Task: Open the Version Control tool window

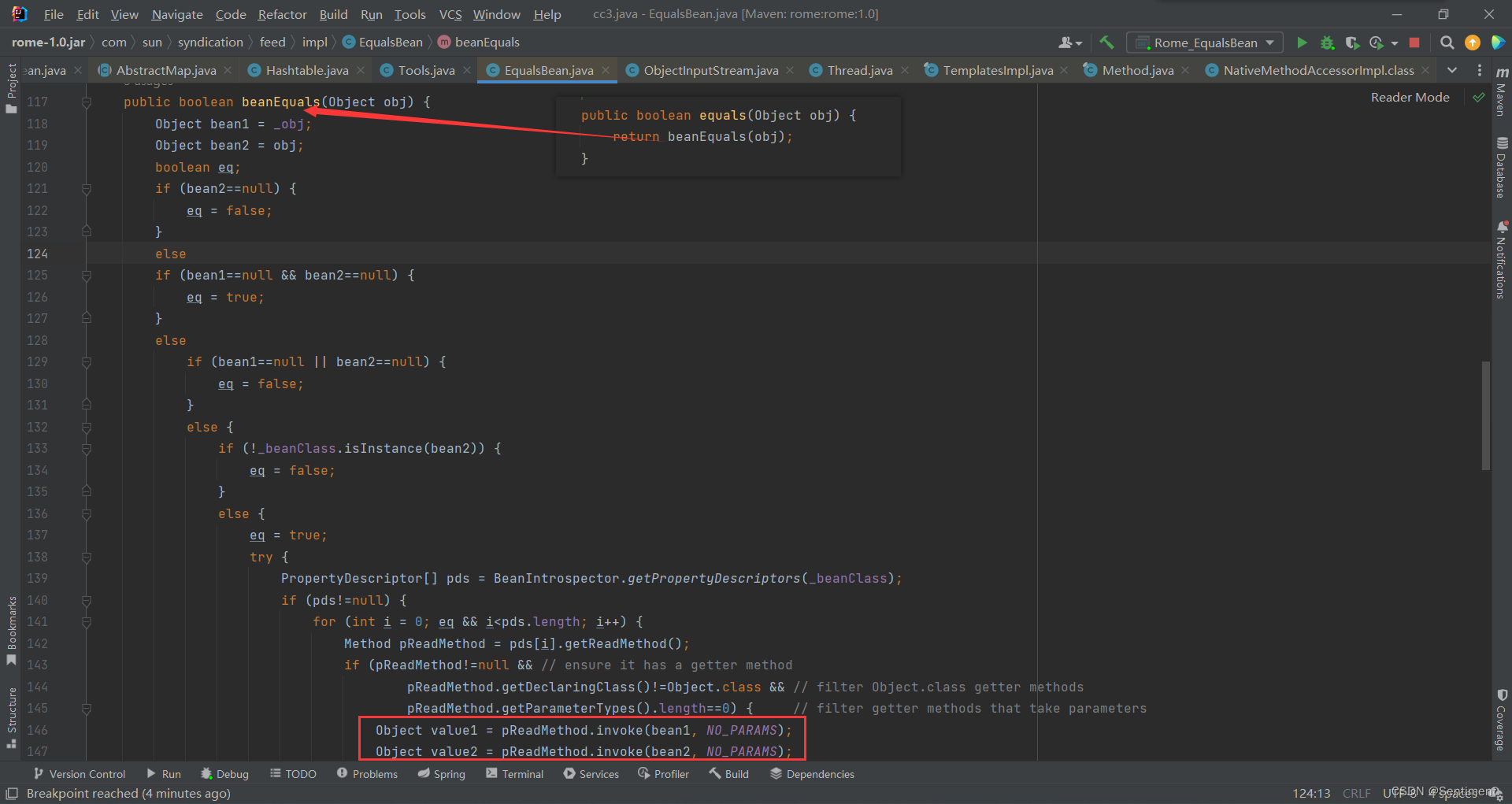Action: [80, 774]
